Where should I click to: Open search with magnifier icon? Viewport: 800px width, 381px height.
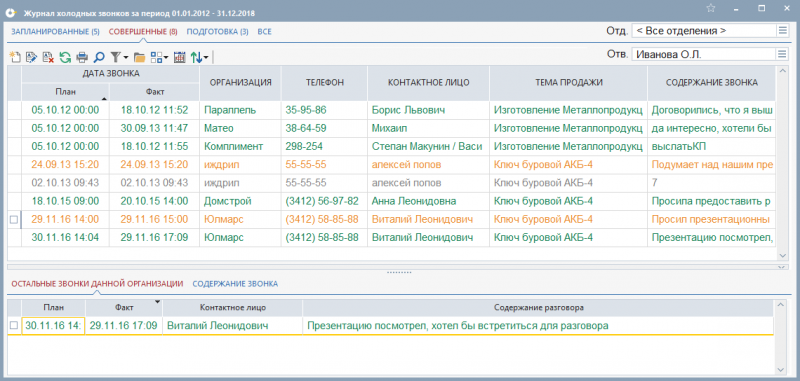(x=99, y=58)
